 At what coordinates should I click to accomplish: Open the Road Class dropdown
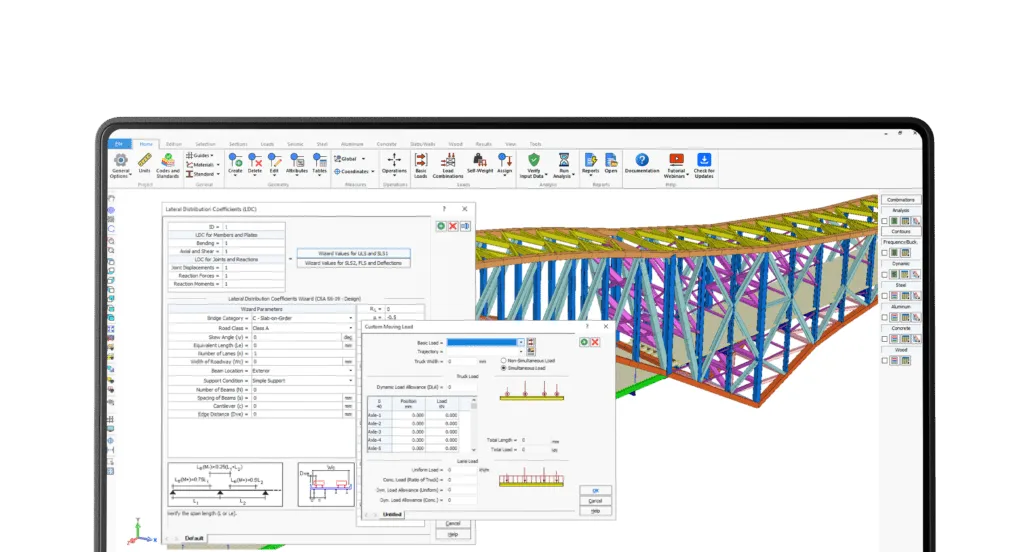coord(302,328)
